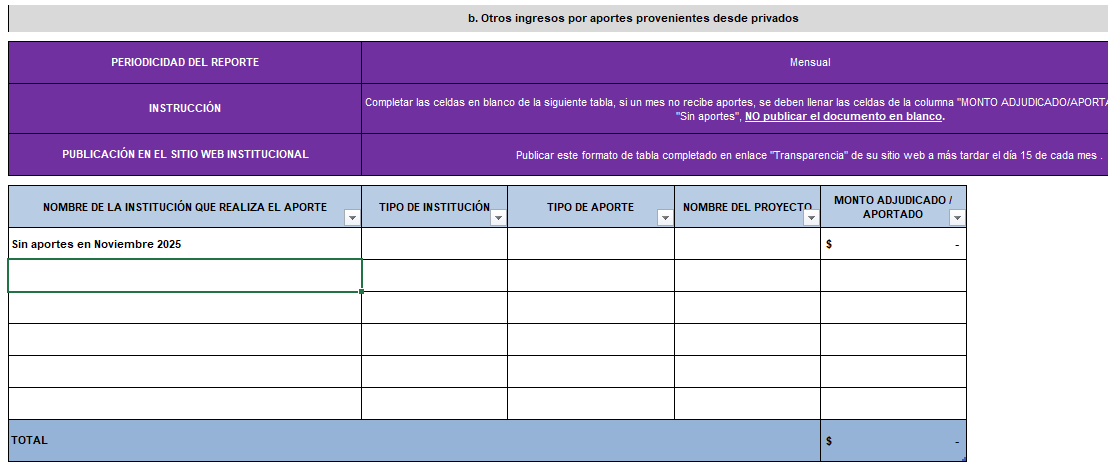Click the 'Publicar este formato de tabla' instruction cell

tap(810, 155)
